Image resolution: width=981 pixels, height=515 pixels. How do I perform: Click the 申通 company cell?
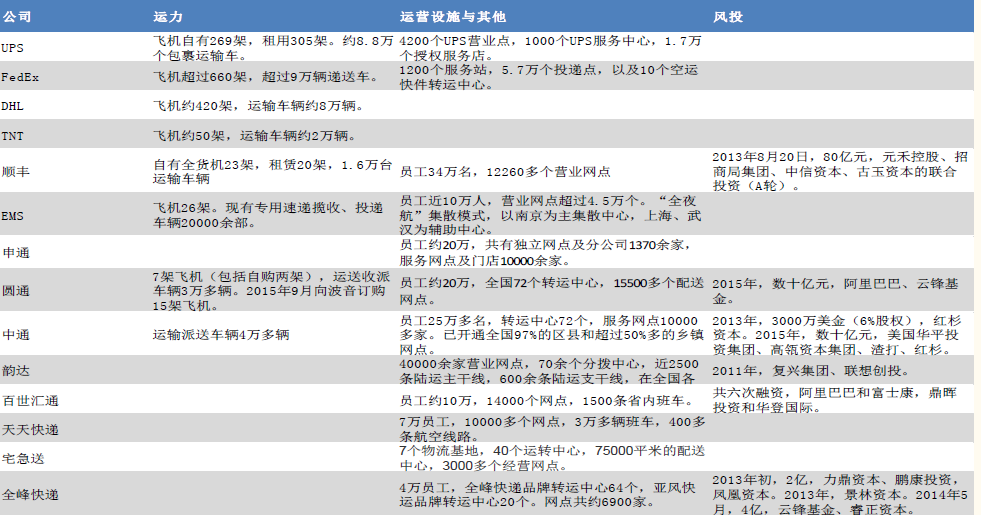[16, 253]
